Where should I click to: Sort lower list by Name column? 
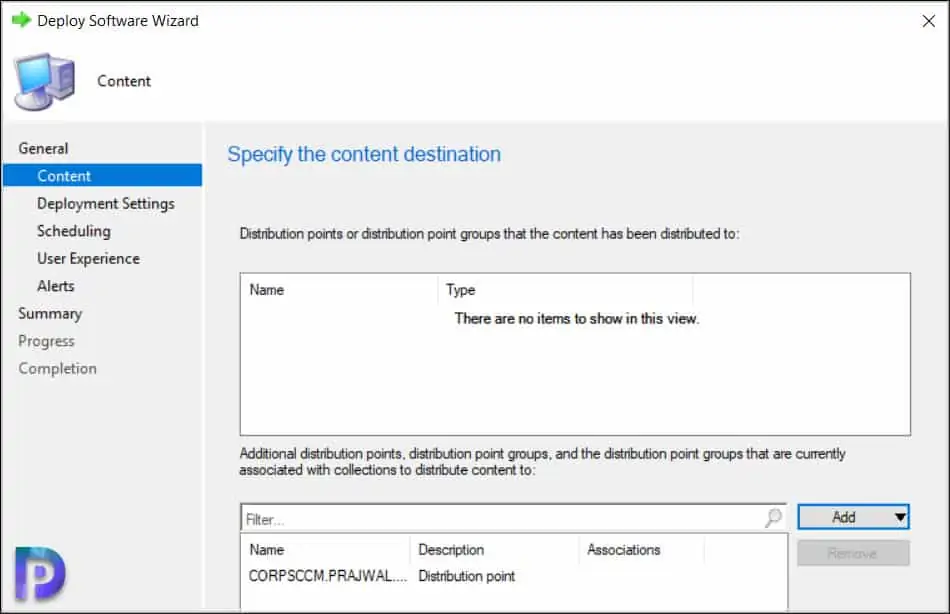coord(325,550)
